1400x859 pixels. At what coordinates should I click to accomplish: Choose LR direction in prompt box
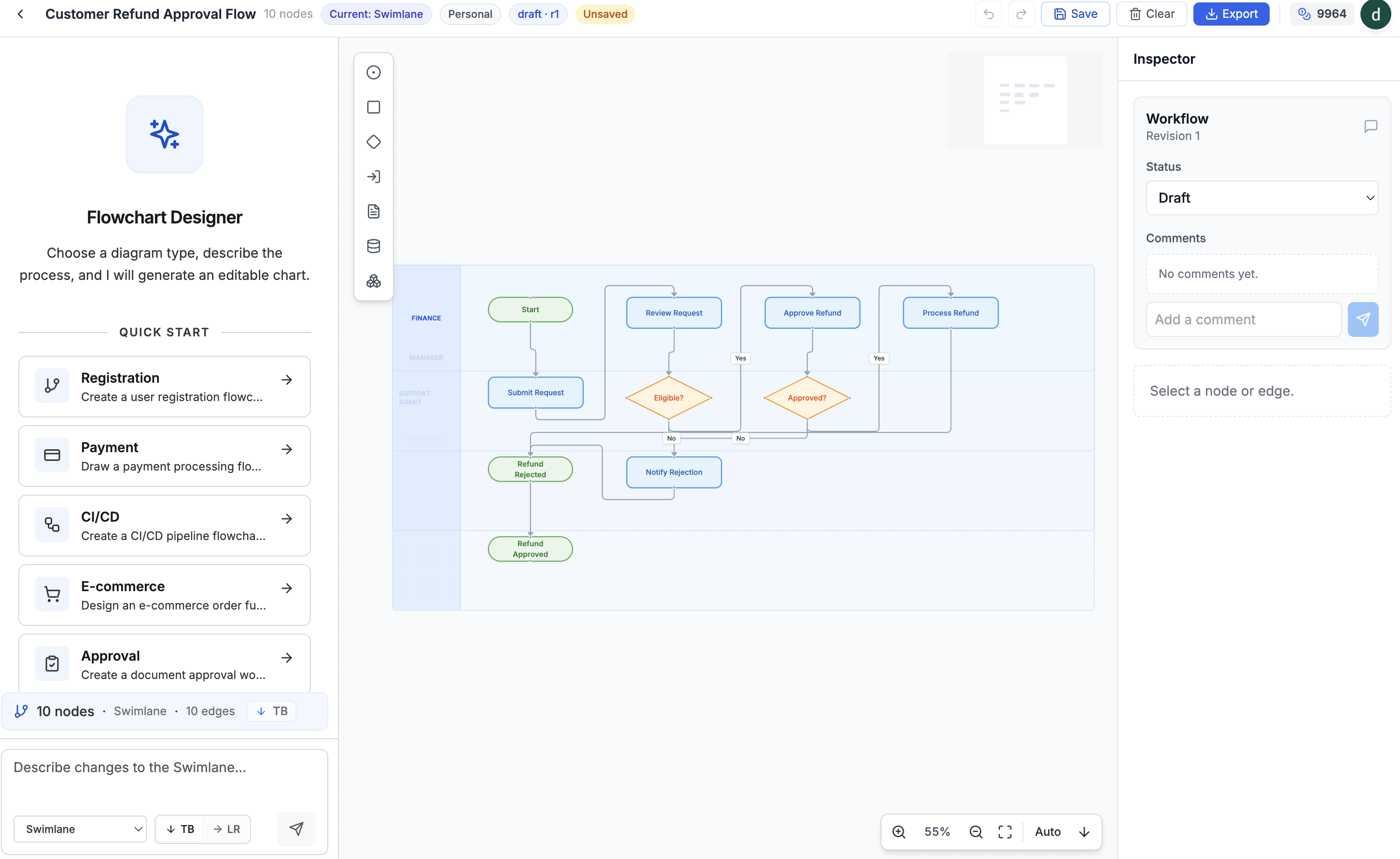coord(227,829)
